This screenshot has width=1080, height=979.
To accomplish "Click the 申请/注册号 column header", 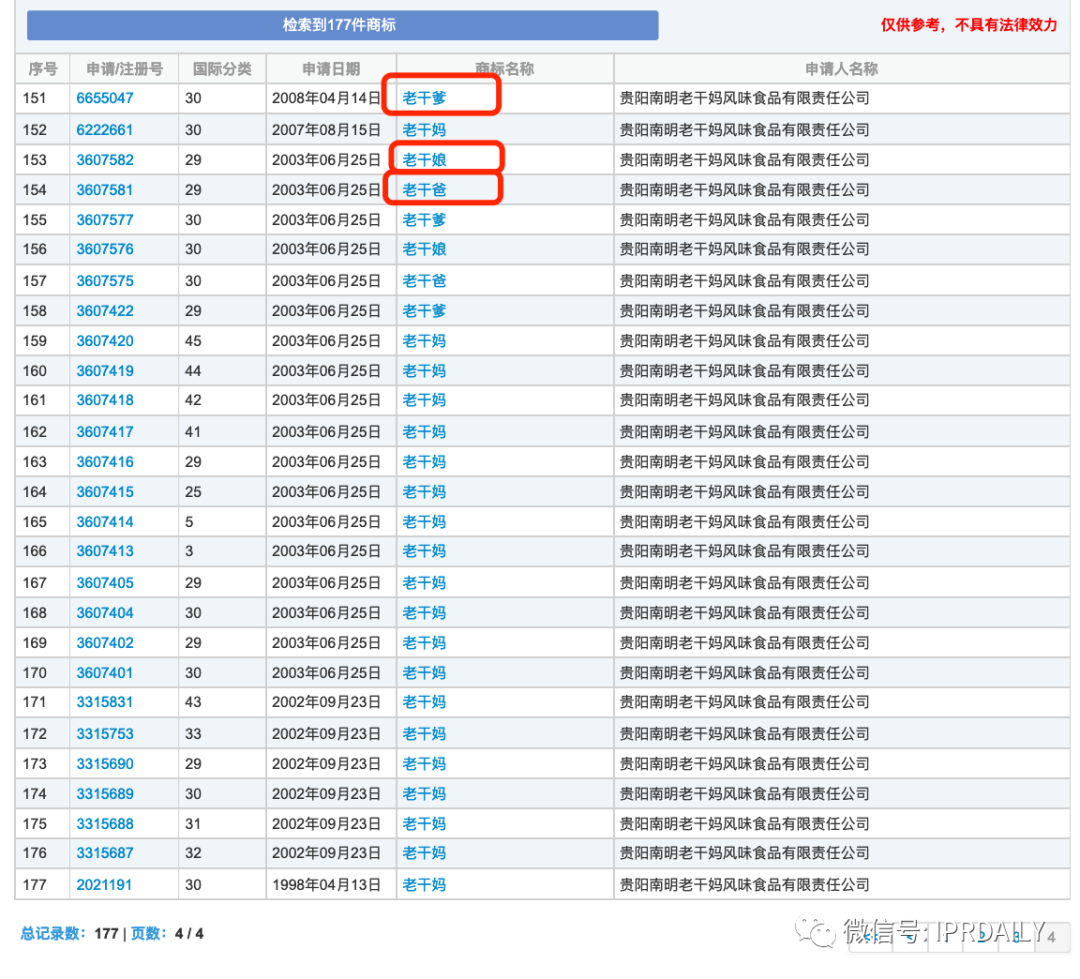I will pos(124,69).
